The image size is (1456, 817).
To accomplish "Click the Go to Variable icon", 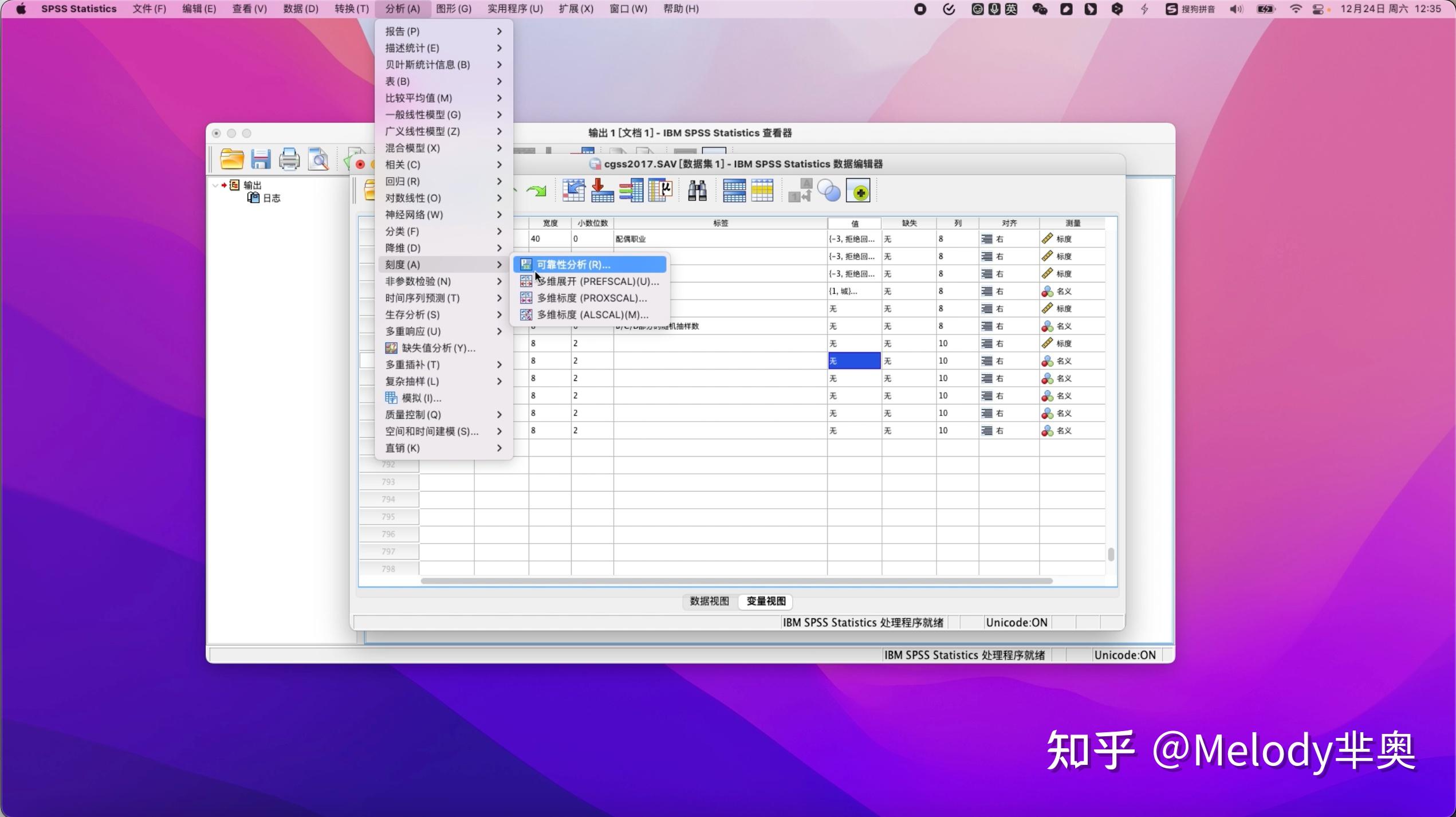I will coord(602,191).
